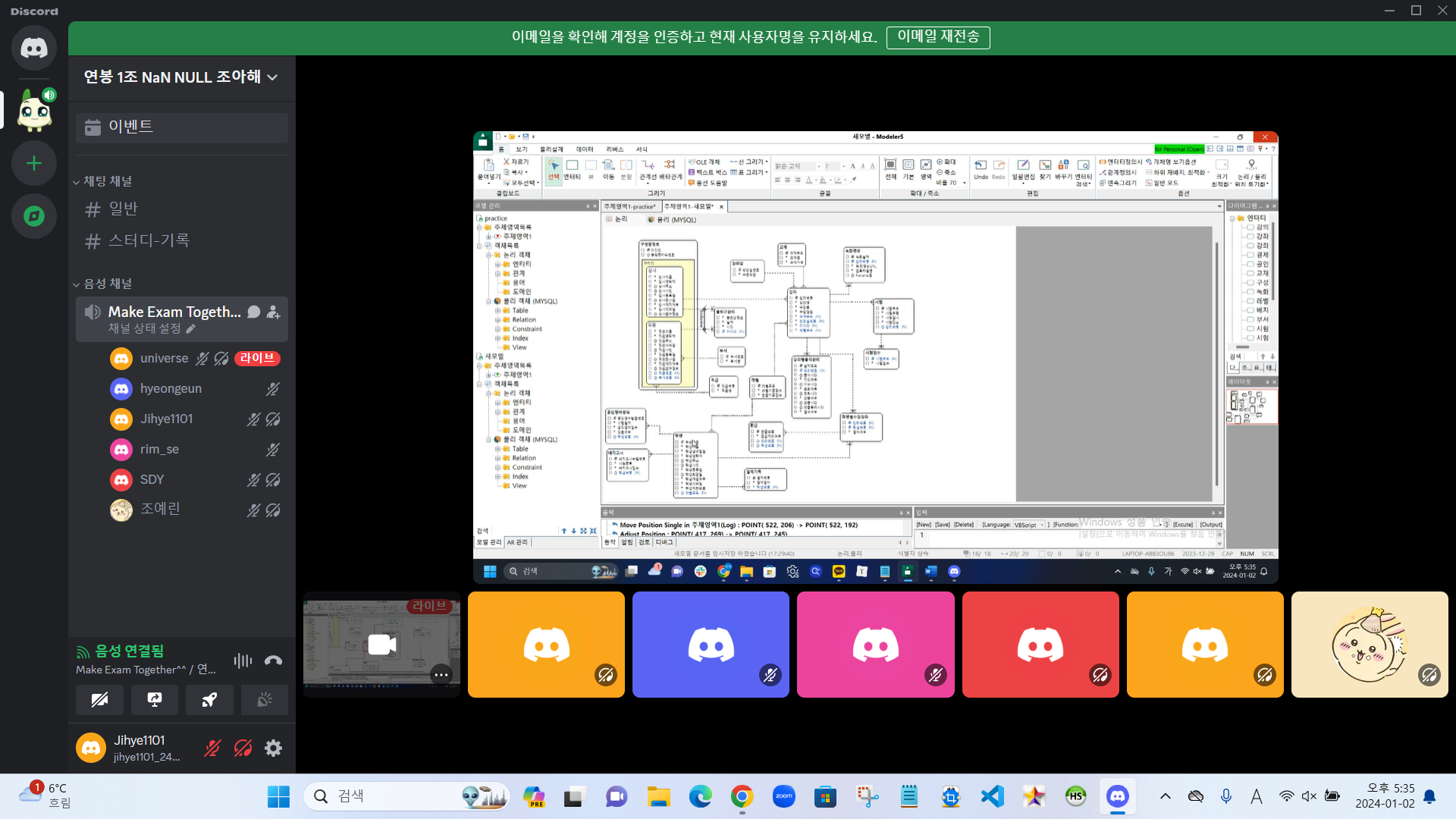Add a server with plus icon

pos(34,163)
